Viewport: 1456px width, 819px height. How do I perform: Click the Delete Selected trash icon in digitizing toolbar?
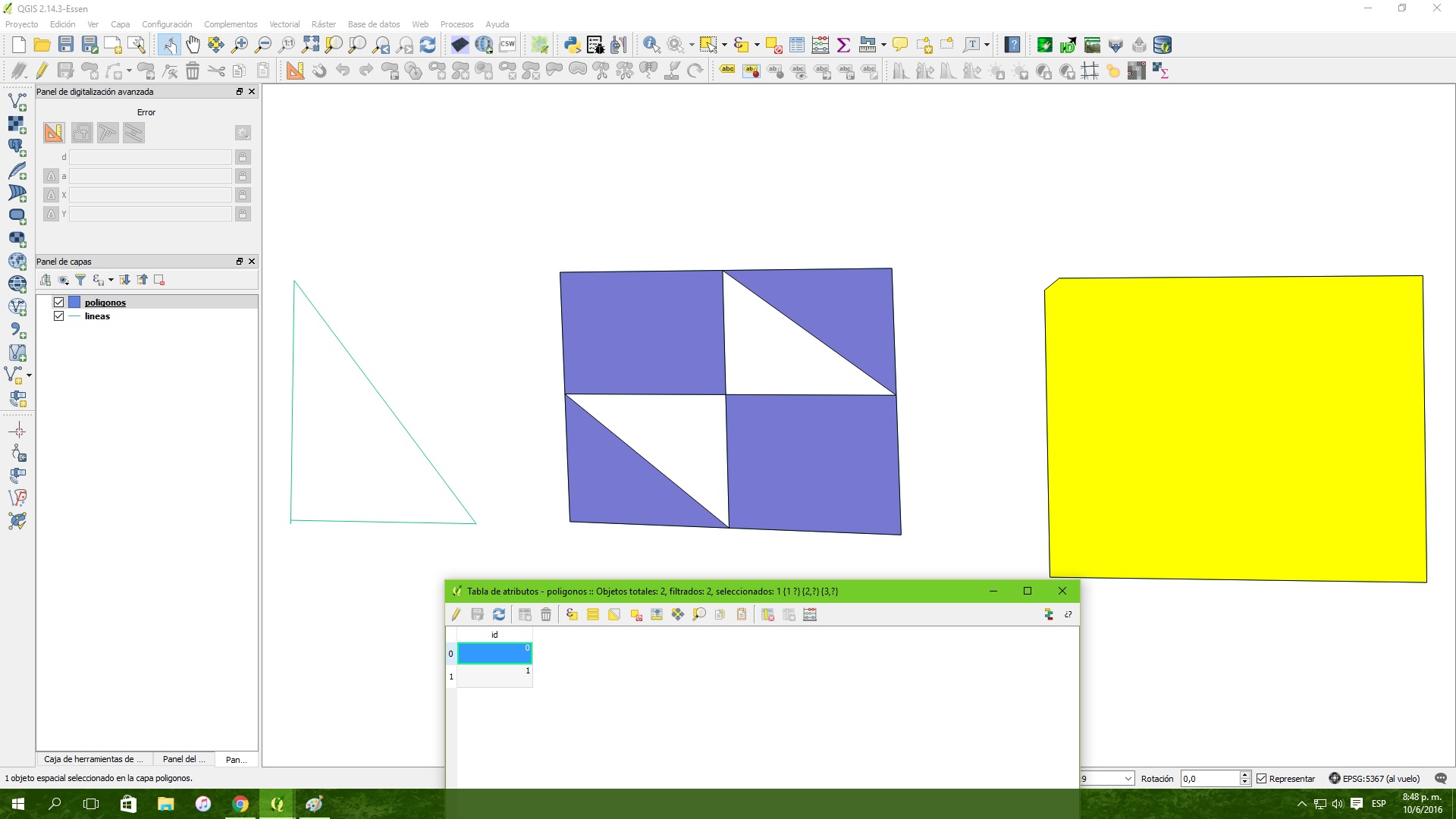tap(193, 71)
